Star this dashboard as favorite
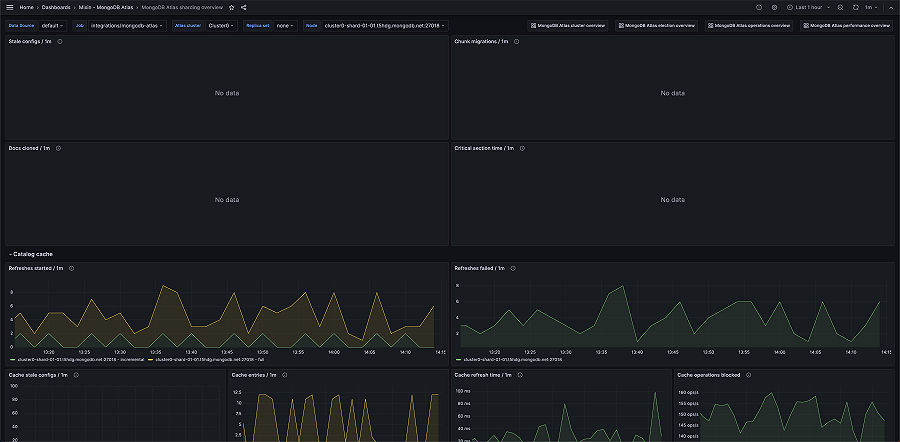Image resolution: width=900 pixels, height=442 pixels. pos(232,7)
